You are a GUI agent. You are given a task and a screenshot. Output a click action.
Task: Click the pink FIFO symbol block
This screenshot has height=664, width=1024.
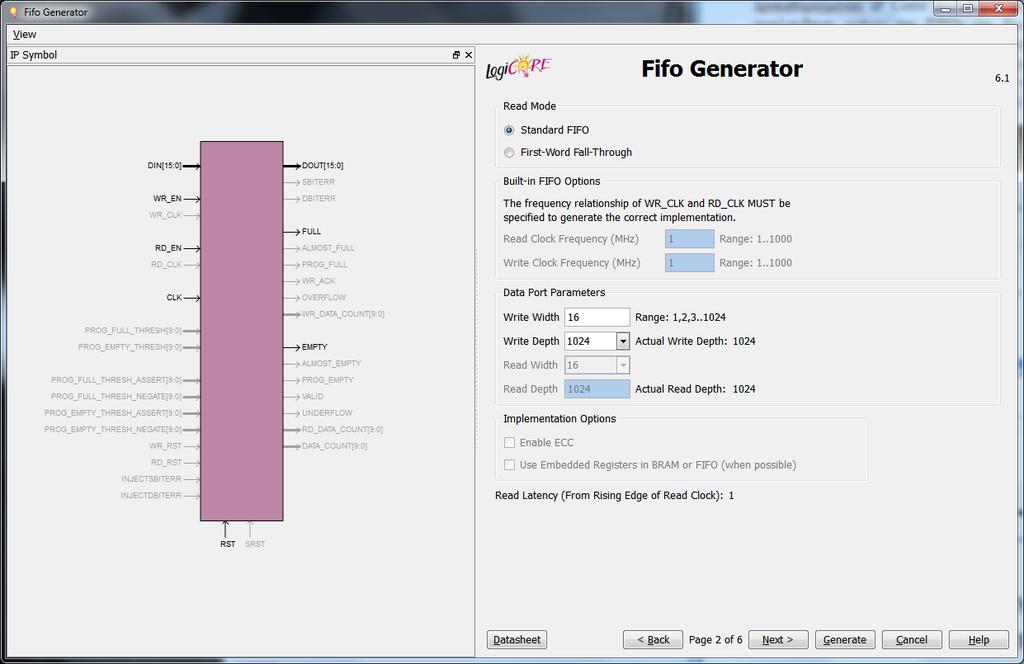pos(242,331)
